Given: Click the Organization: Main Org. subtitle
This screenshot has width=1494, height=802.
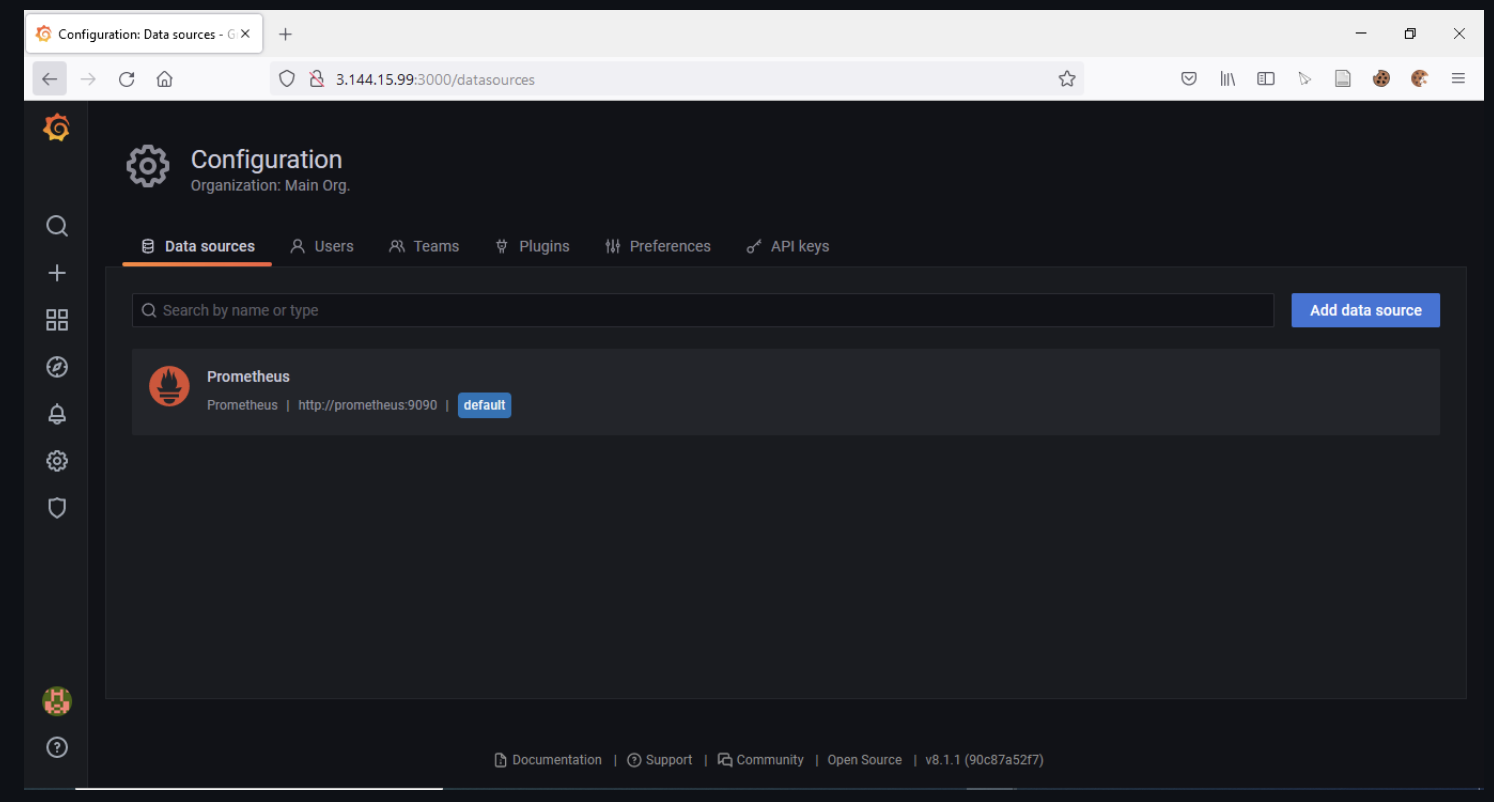Looking at the screenshot, I should click(270, 185).
